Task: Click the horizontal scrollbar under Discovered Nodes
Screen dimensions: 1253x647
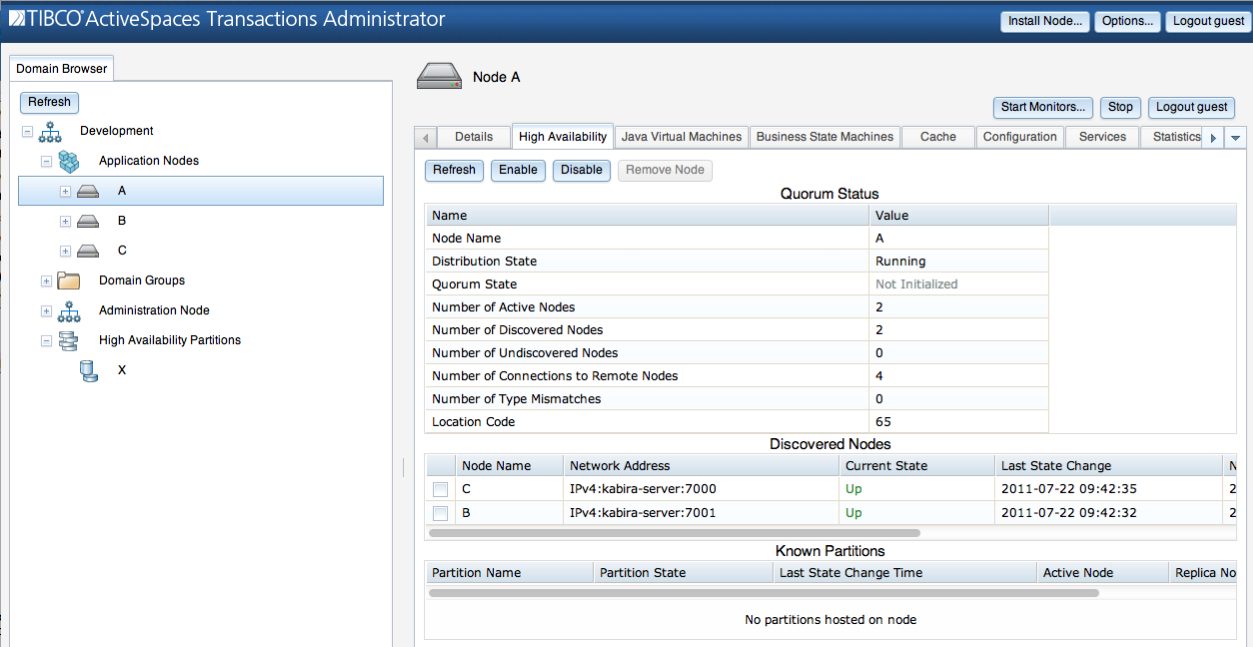Action: [x=670, y=533]
